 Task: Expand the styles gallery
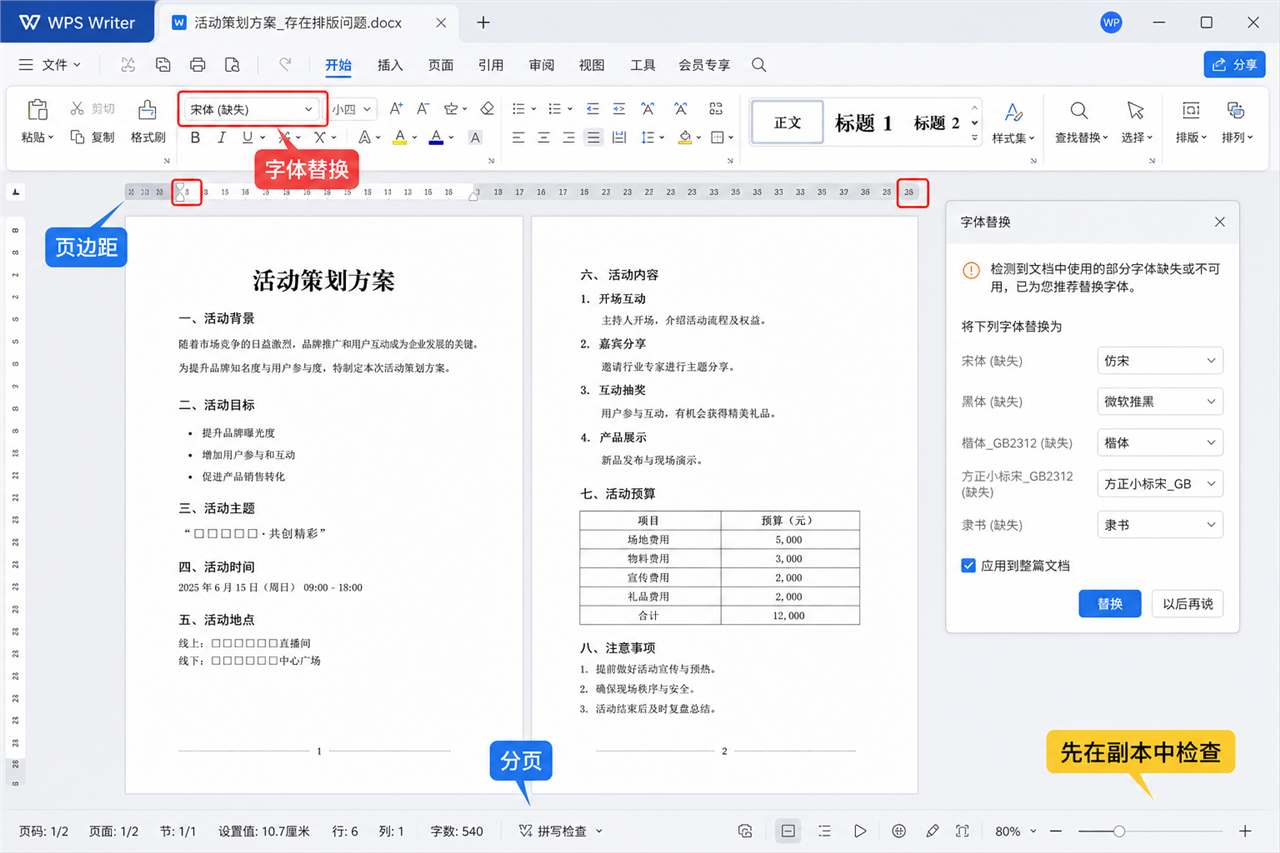click(976, 138)
